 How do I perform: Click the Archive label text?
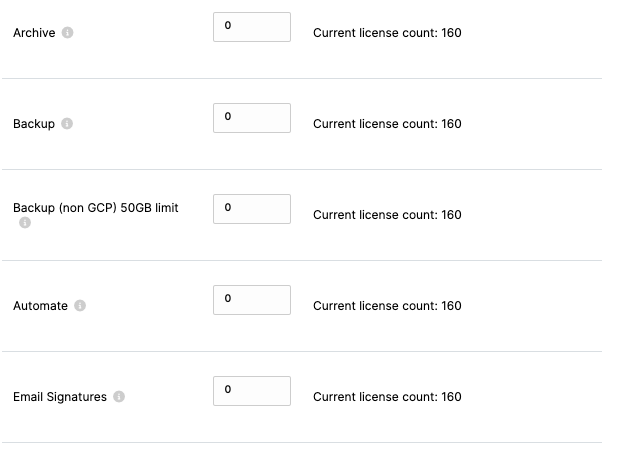click(x=34, y=33)
